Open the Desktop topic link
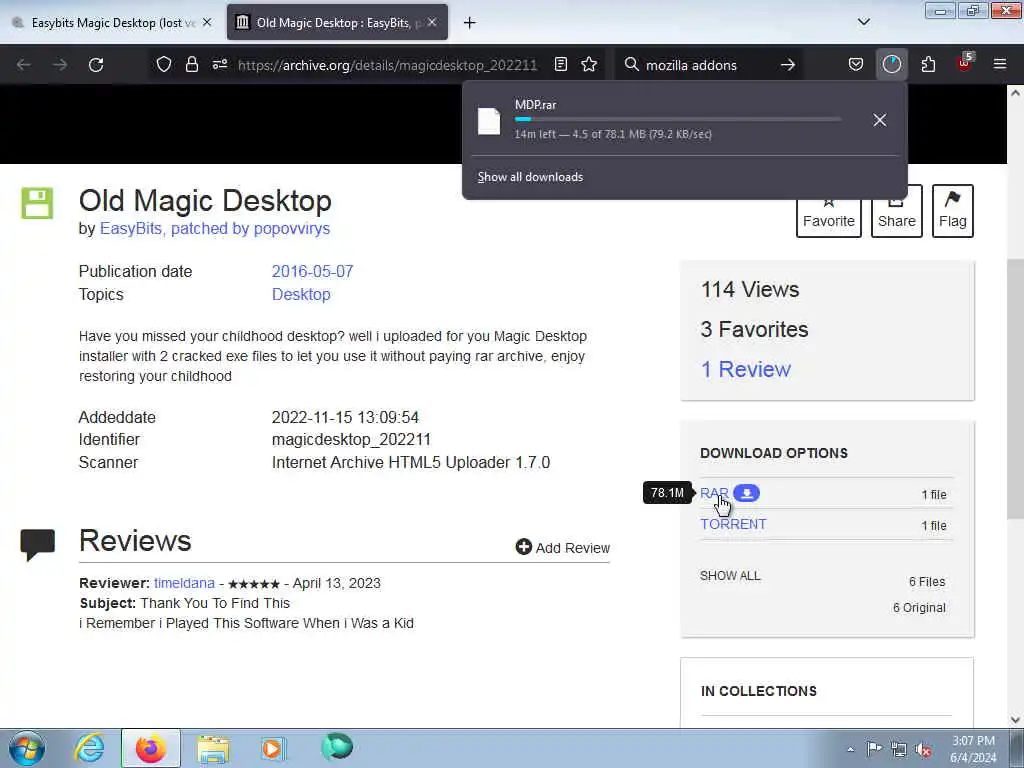 point(301,295)
